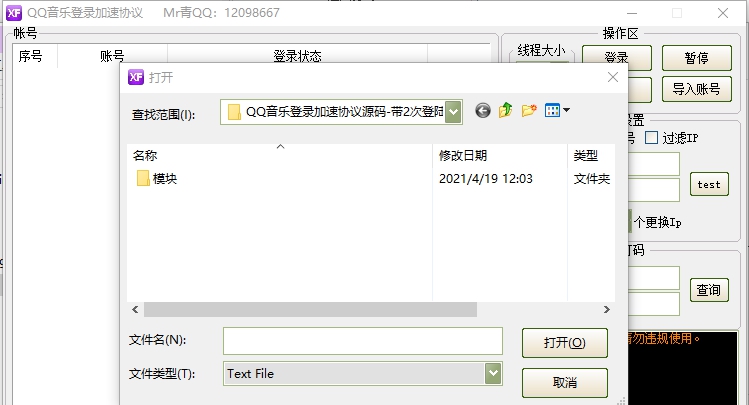Select the 模块 folder icon
The height and width of the screenshot is (405, 749).
[143, 178]
